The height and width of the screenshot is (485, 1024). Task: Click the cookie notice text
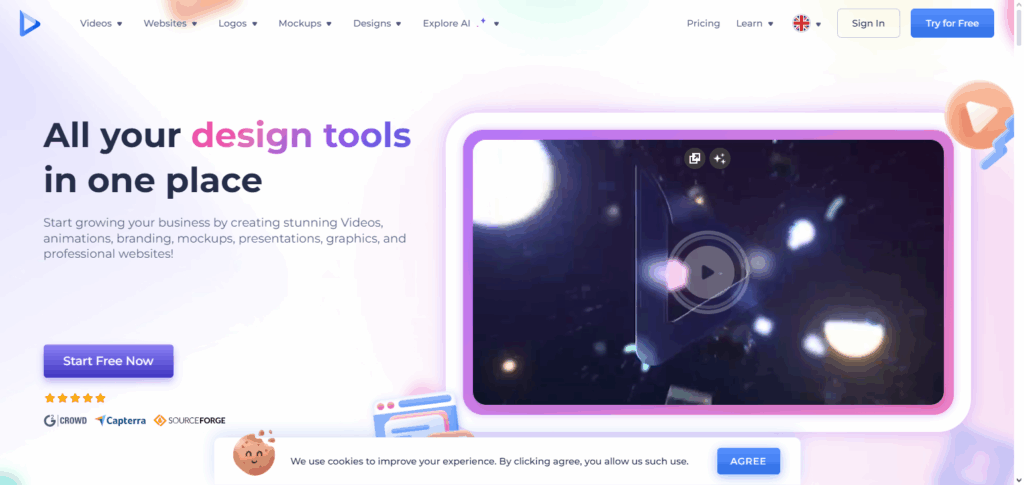coord(489,462)
